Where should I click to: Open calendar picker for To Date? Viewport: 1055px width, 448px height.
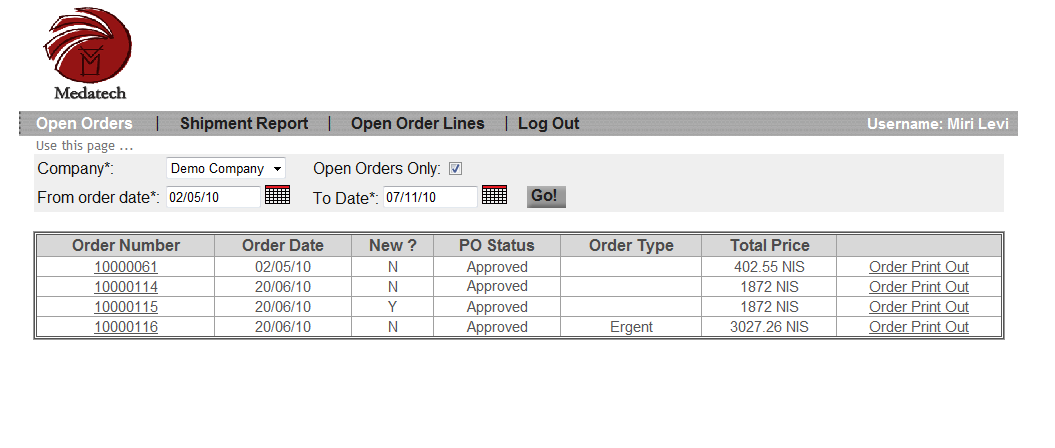click(495, 196)
